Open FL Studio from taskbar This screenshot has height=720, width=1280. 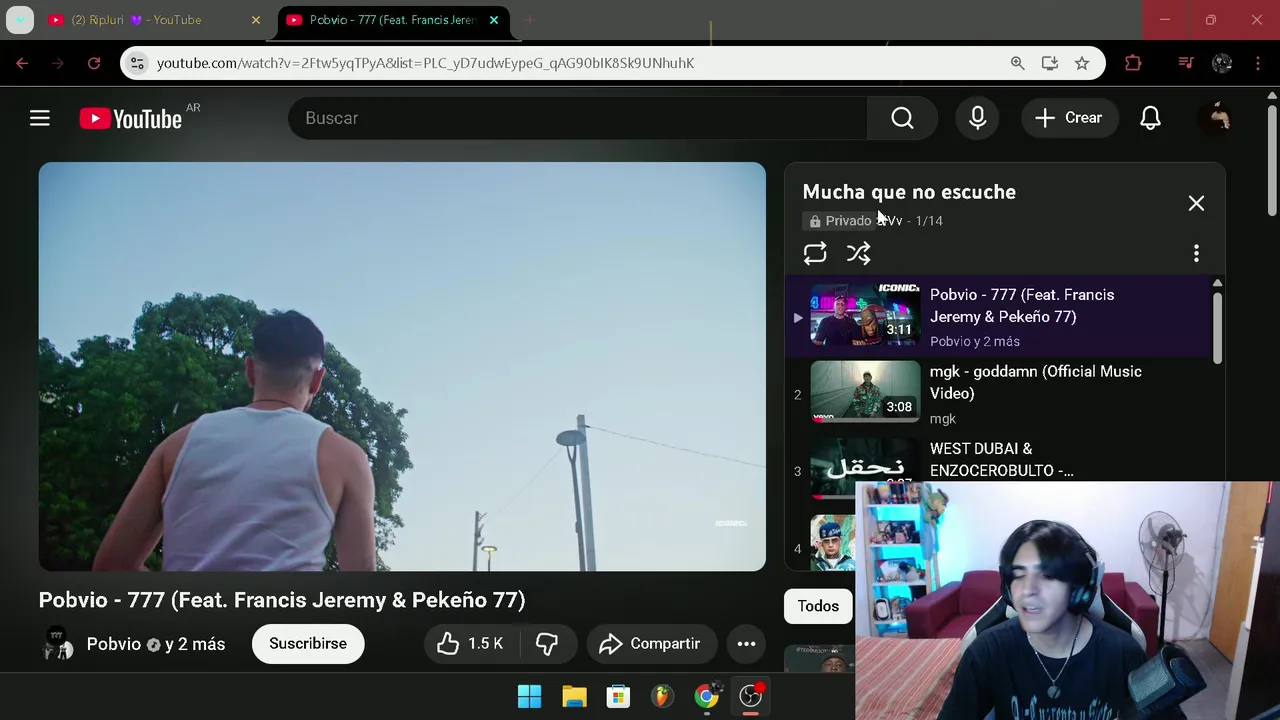pos(662,696)
